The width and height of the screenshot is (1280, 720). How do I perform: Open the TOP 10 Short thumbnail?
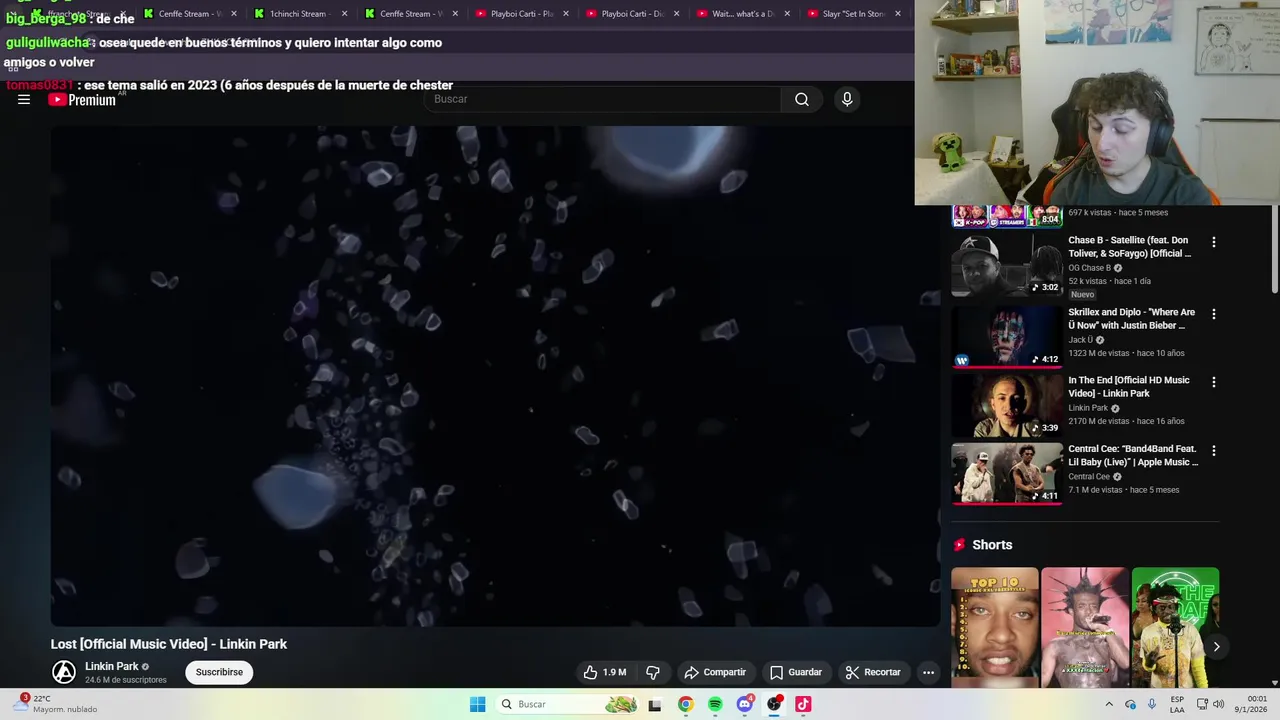(x=995, y=627)
